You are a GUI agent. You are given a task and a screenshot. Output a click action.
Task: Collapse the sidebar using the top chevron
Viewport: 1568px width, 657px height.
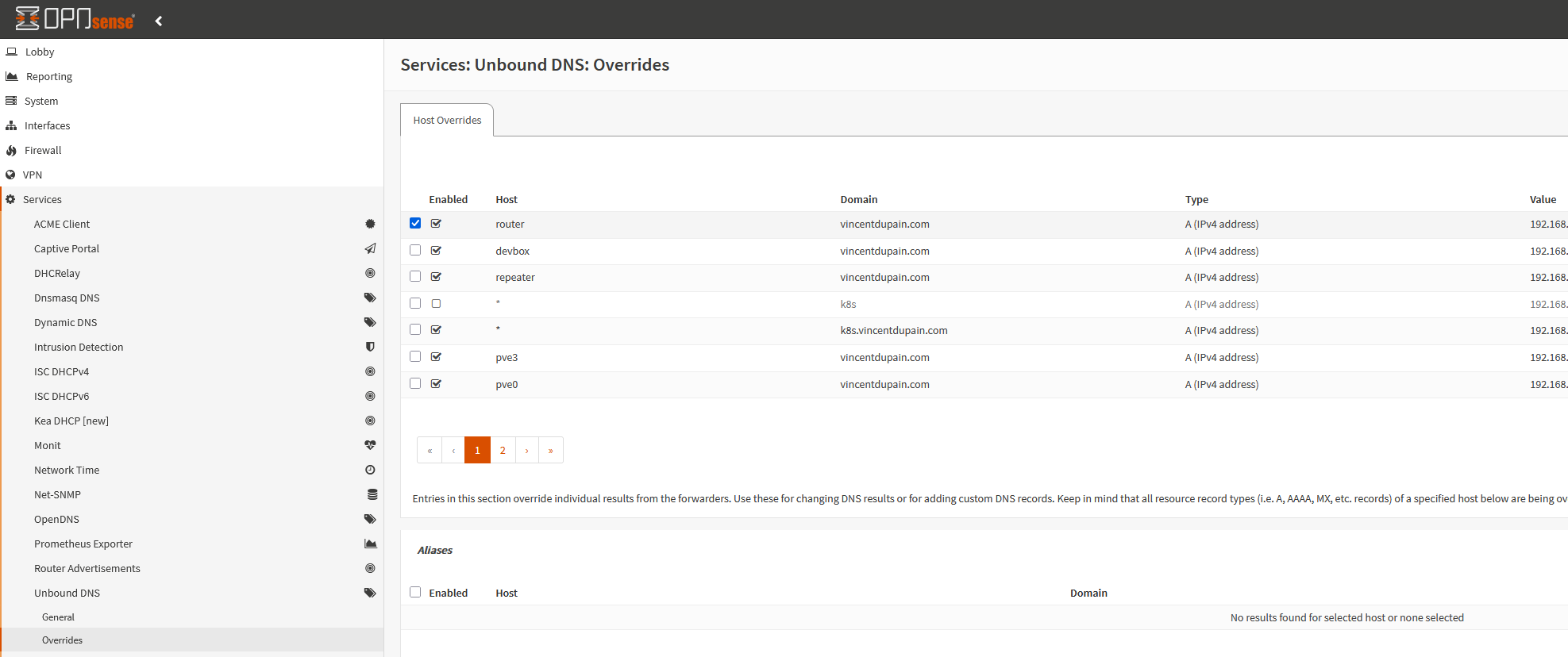pyautogui.click(x=159, y=21)
